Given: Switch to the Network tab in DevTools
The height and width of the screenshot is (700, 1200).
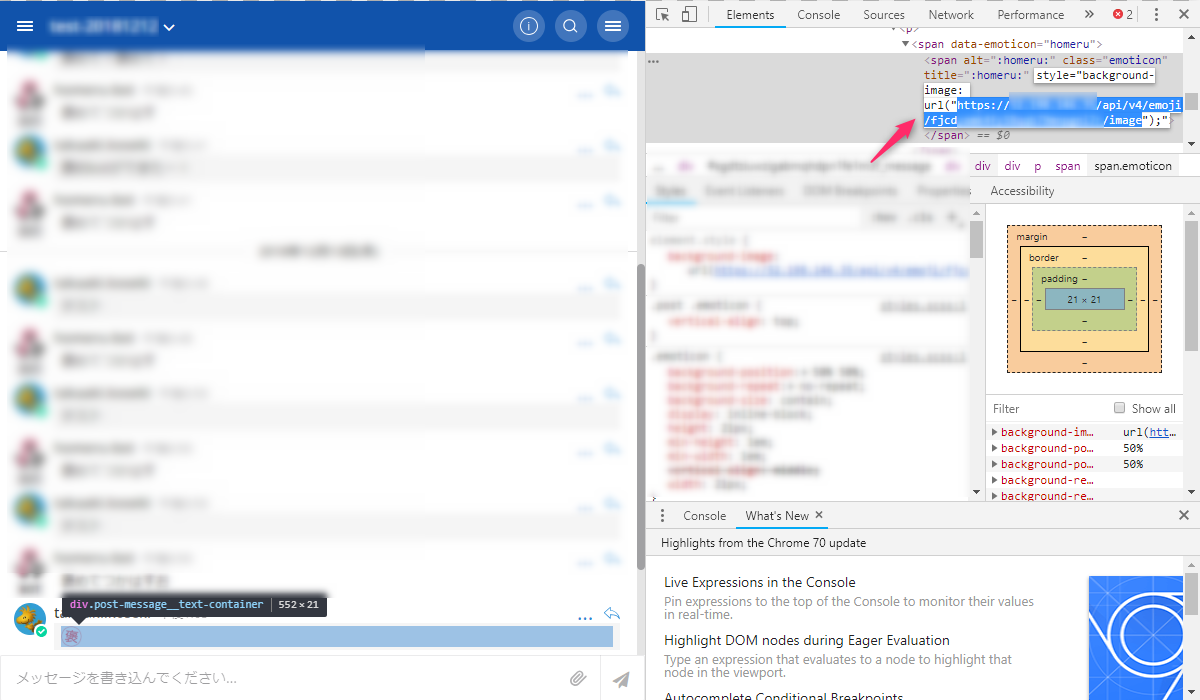Looking at the screenshot, I should 950,14.
